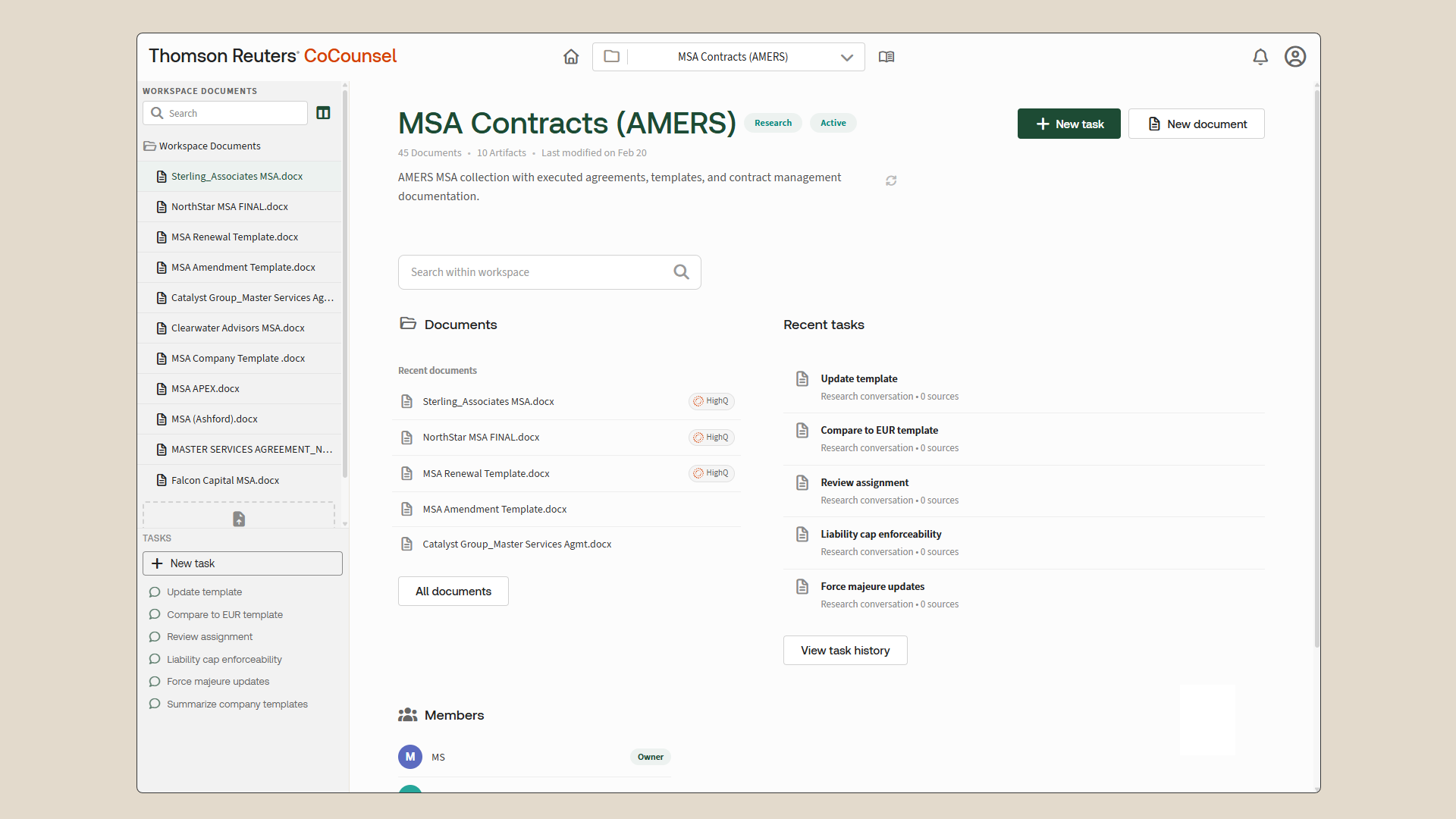Select Summarize company templates task

coord(237,704)
